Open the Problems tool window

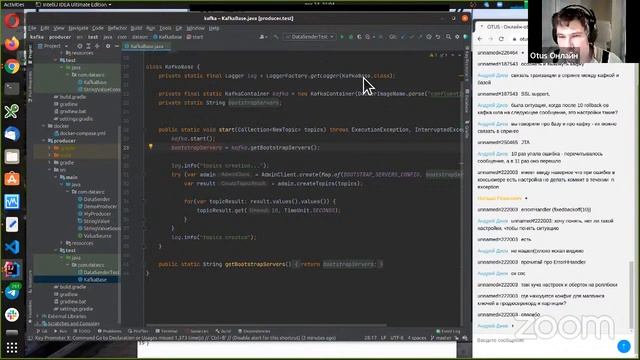(109, 331)
